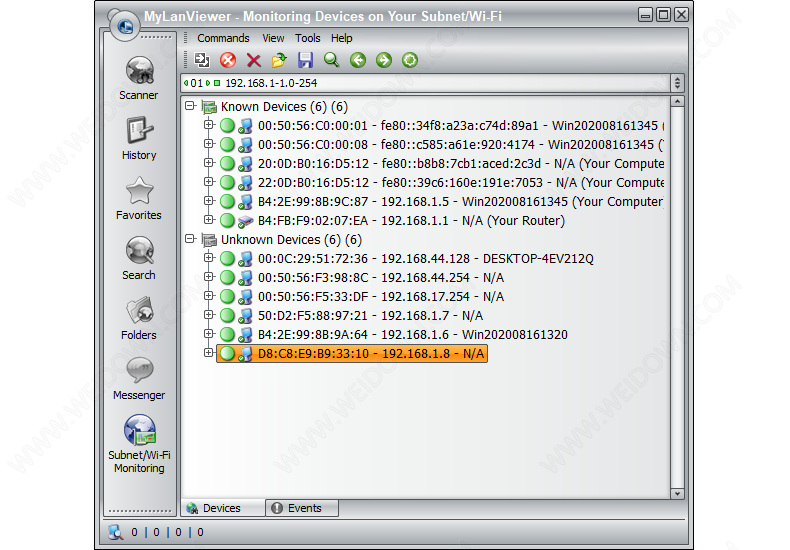
Task: Collapse the Known Devices group
Action: click(190, 106)
